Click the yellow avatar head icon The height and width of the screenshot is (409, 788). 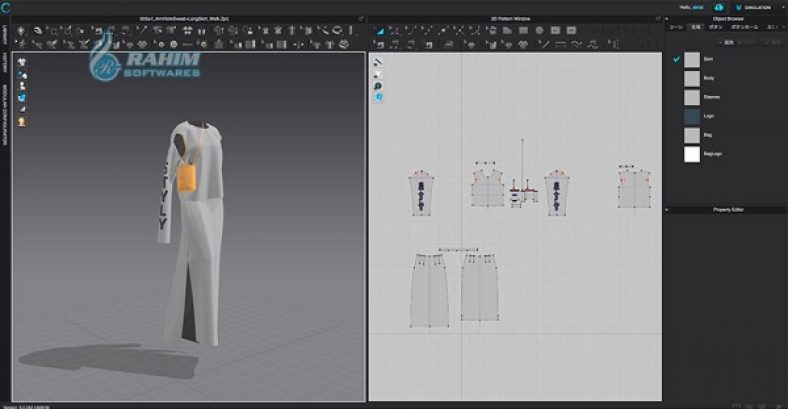22,121
